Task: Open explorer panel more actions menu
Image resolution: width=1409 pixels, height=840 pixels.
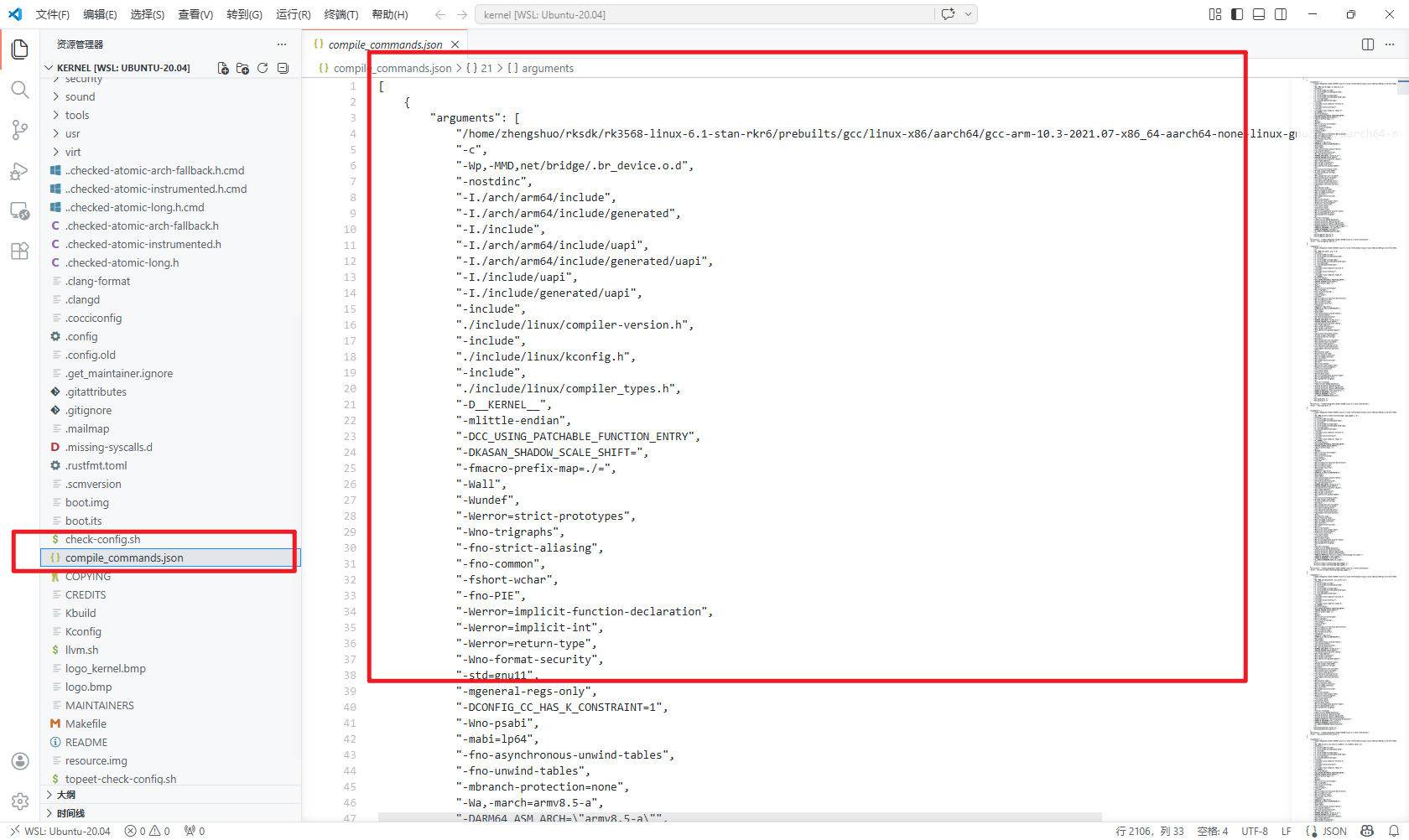Action: click(x=282, y=44)
